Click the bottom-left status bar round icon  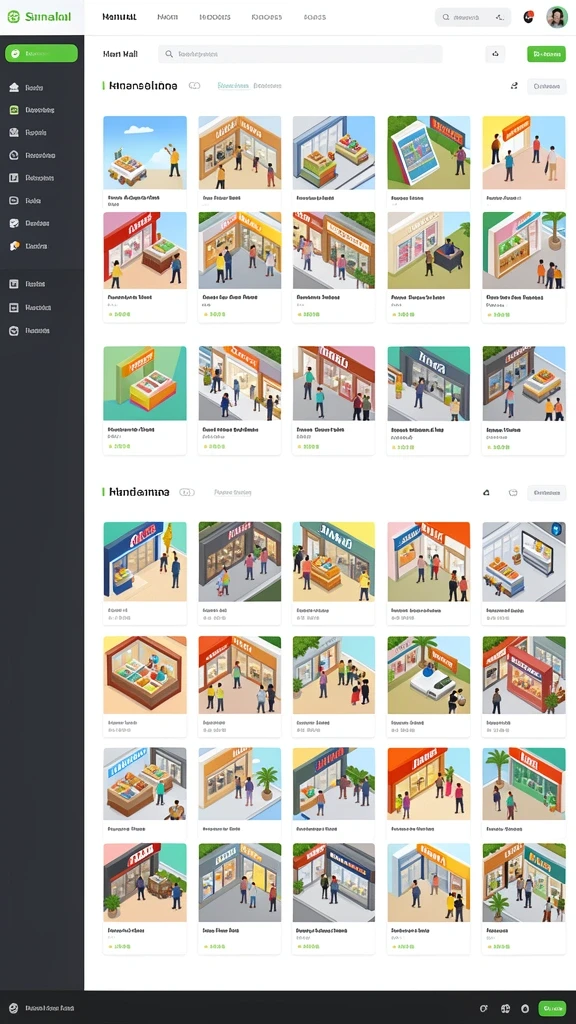point(14,1008)
